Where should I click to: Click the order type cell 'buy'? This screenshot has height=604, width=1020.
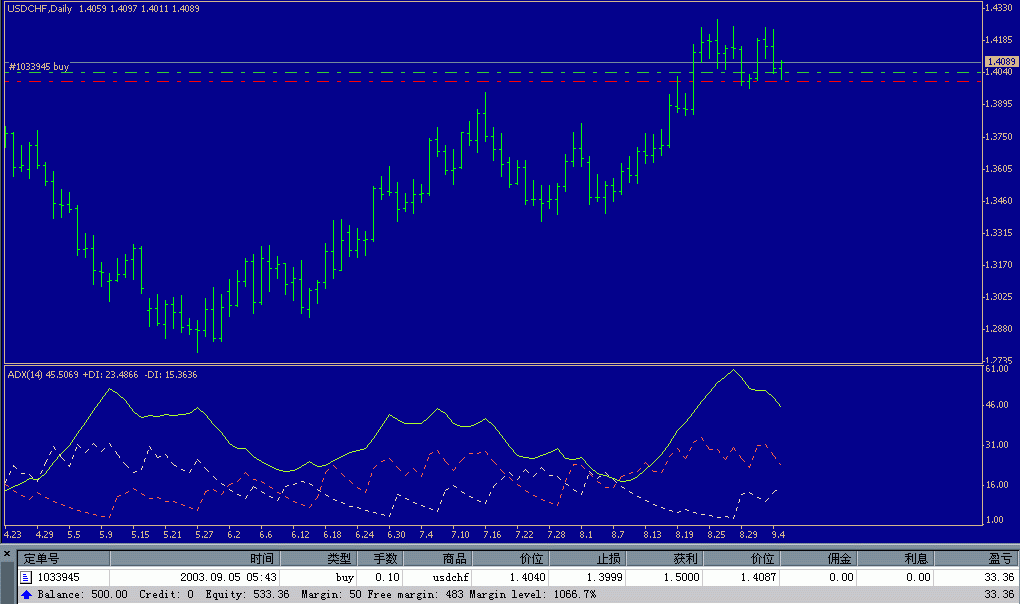(345, 577)
